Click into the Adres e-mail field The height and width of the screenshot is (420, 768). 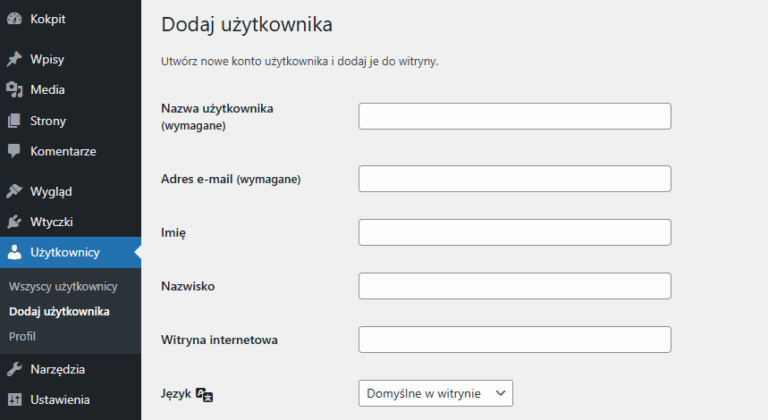514,179
